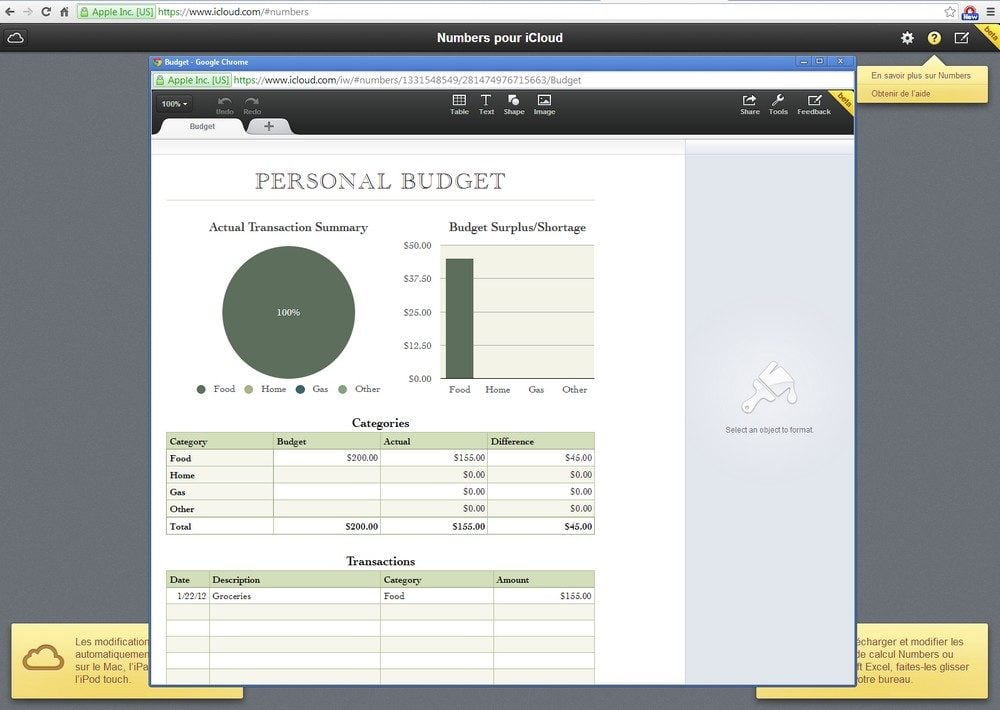Click the inner window address bar URL
Image resolution: width=1000 pixels, height=710 pixels.
[406, 80]
